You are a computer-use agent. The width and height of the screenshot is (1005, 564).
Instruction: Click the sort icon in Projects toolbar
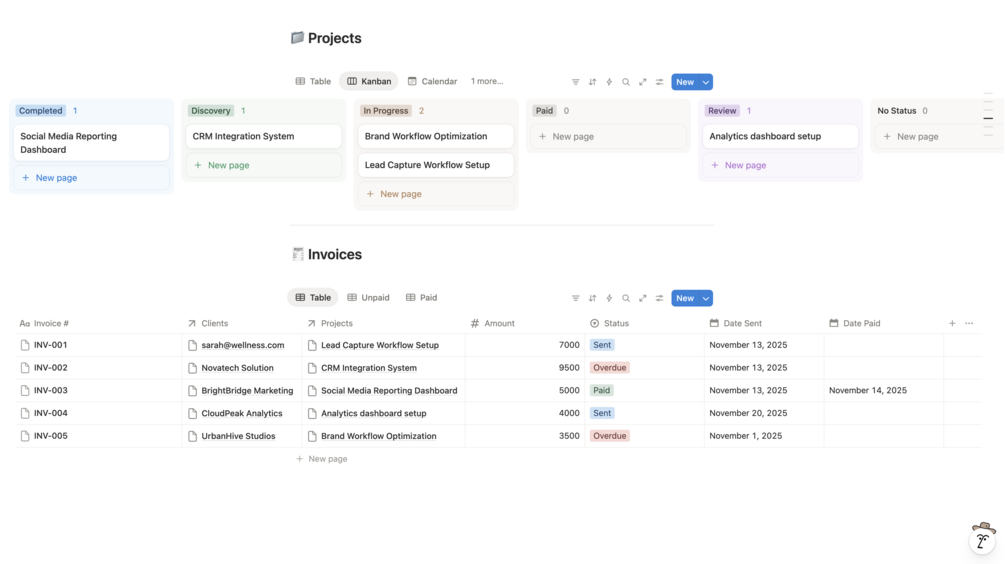click(592, 82)
